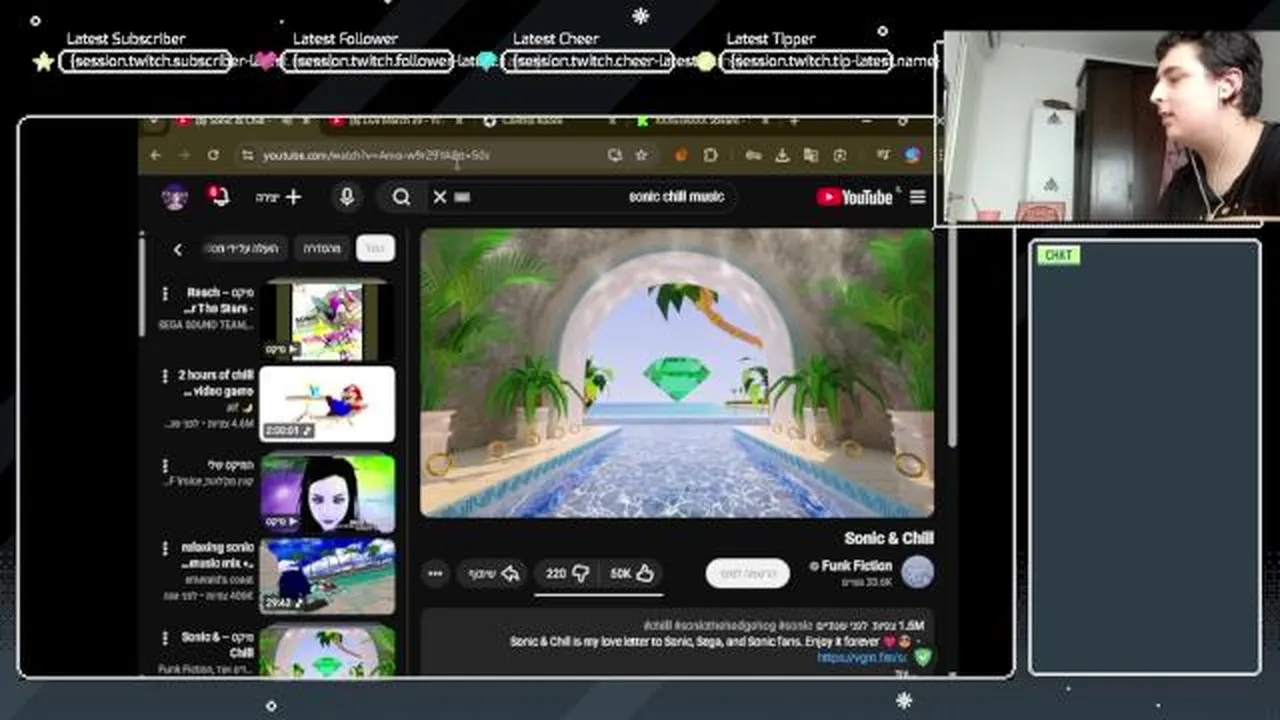The height and width of the screenshot is (720, 1280).
Task: Select the middle filter chip
Action: pos(322,248)
